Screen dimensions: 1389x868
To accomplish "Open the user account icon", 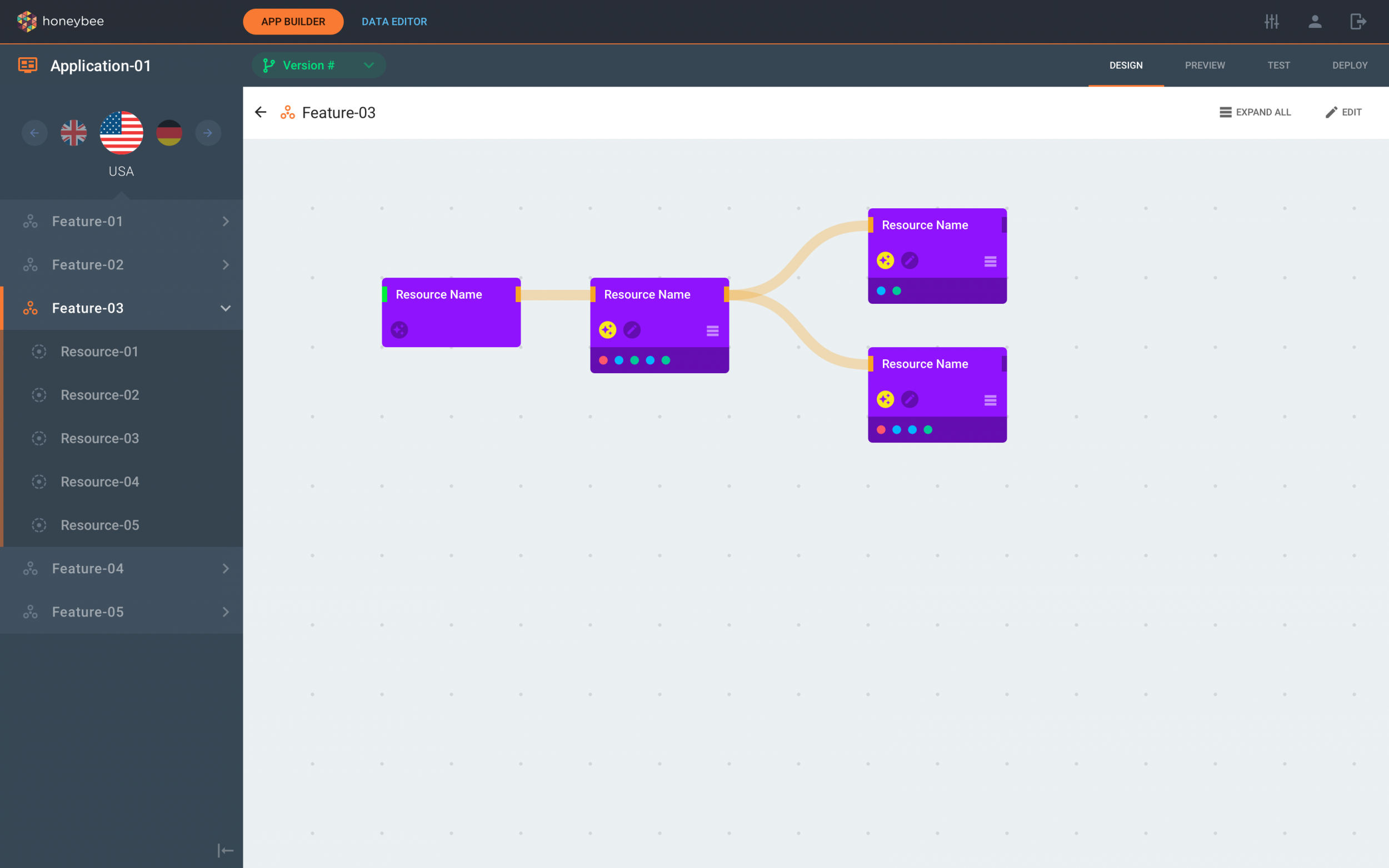I will (x=1316, y=21).
